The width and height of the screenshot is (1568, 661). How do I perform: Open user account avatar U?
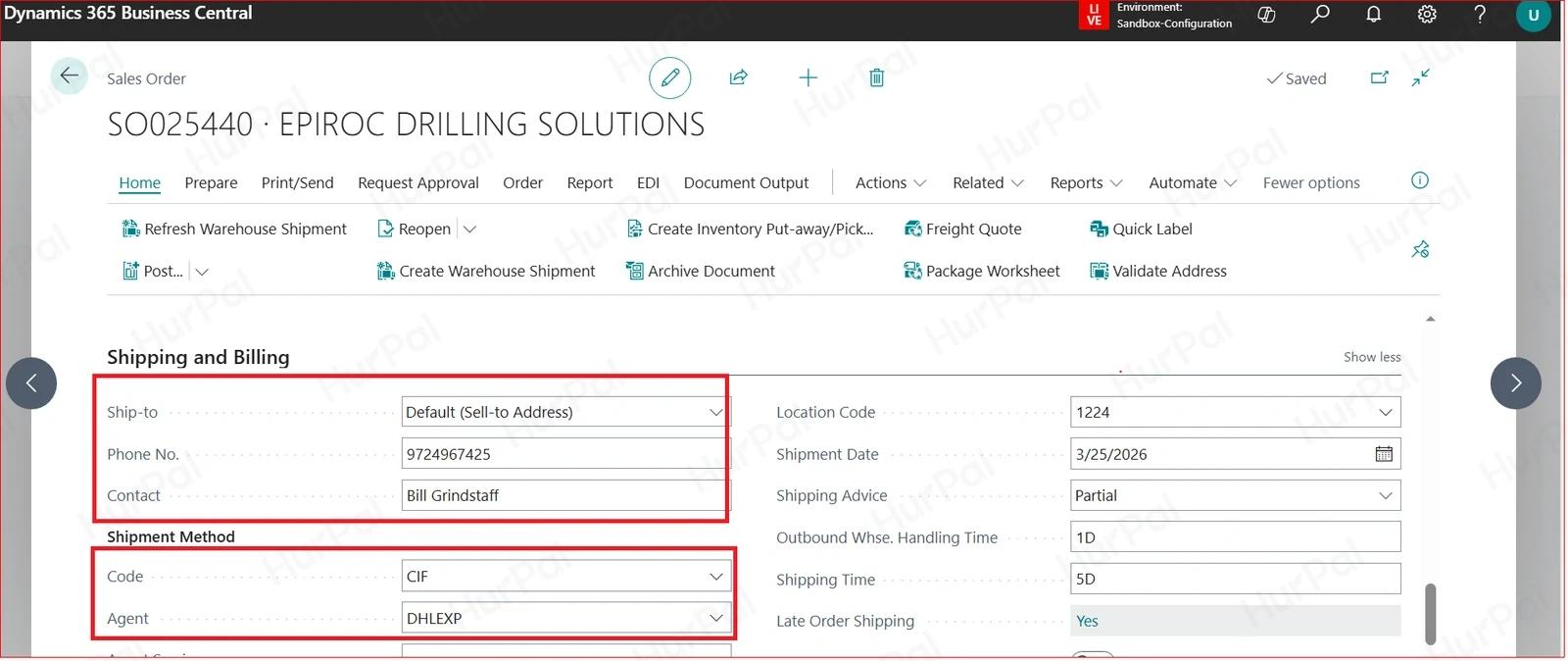point(1534,15)
